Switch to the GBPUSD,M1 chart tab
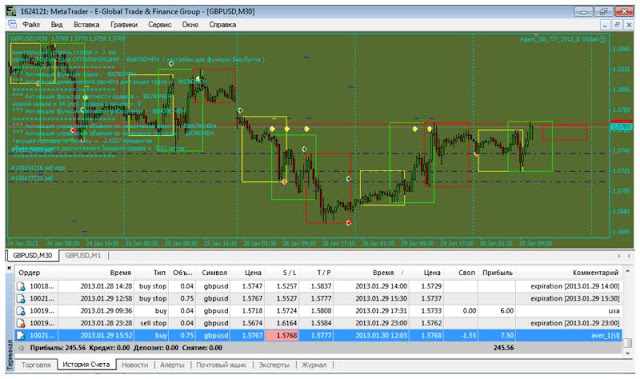 (x=83, y=255)
